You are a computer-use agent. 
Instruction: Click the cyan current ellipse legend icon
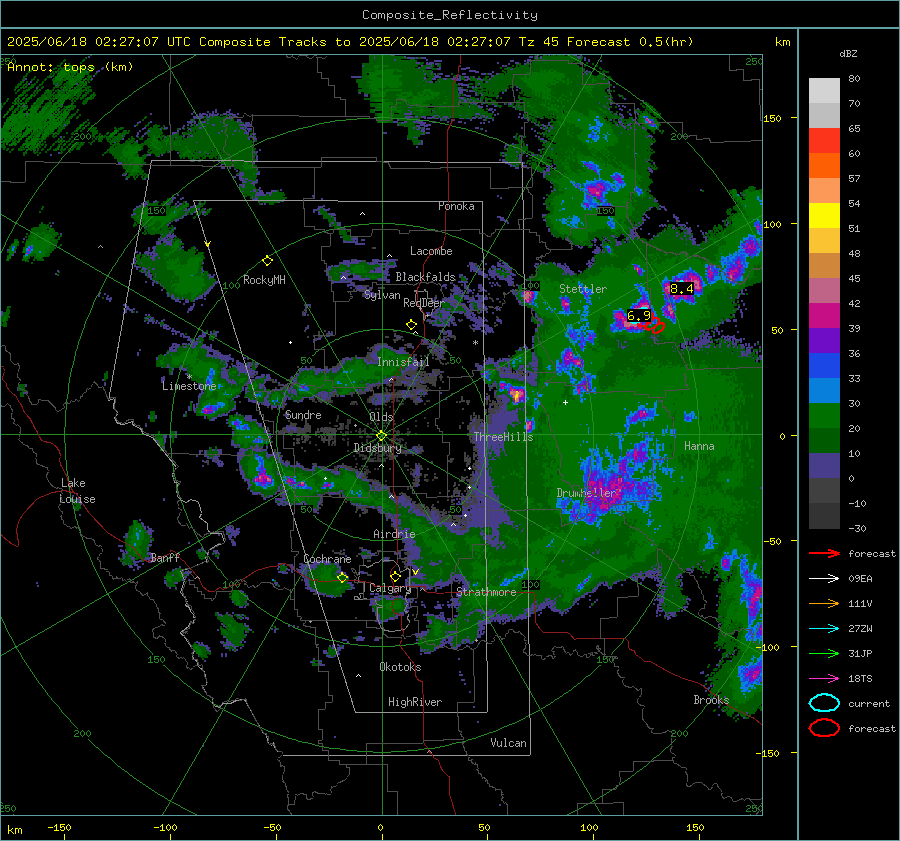(824, 703)
